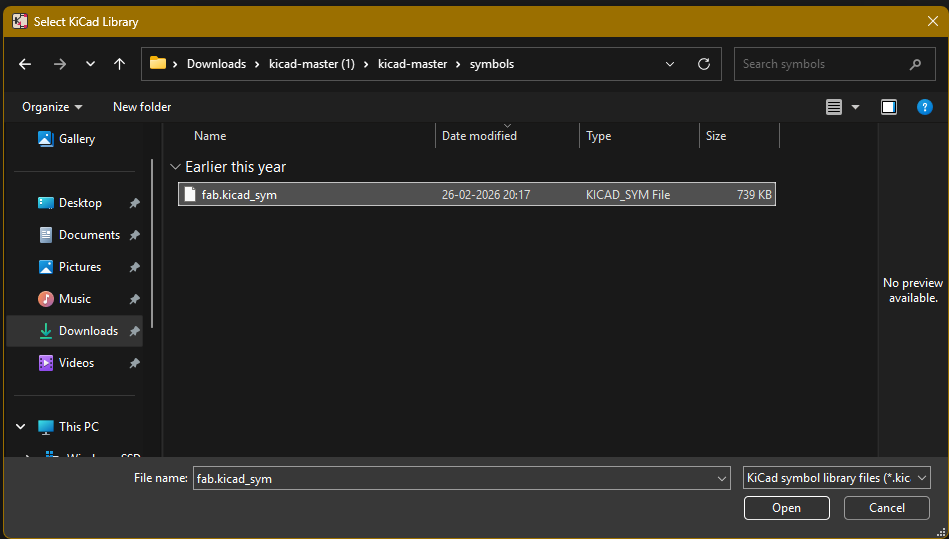
Task: Expand the File name dropdown arrow
Action: point(721,479)
